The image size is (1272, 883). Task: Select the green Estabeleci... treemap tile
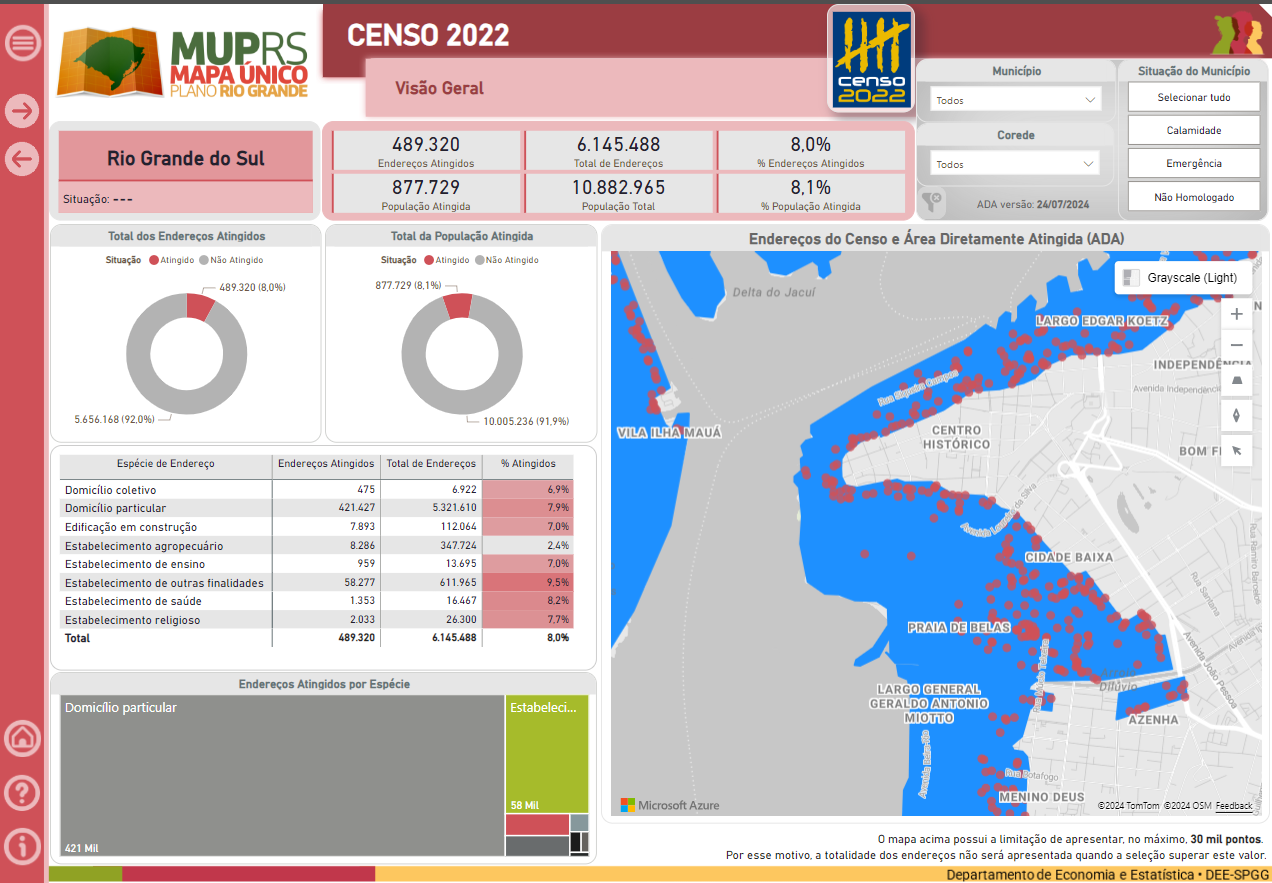[x=547, y=754]
